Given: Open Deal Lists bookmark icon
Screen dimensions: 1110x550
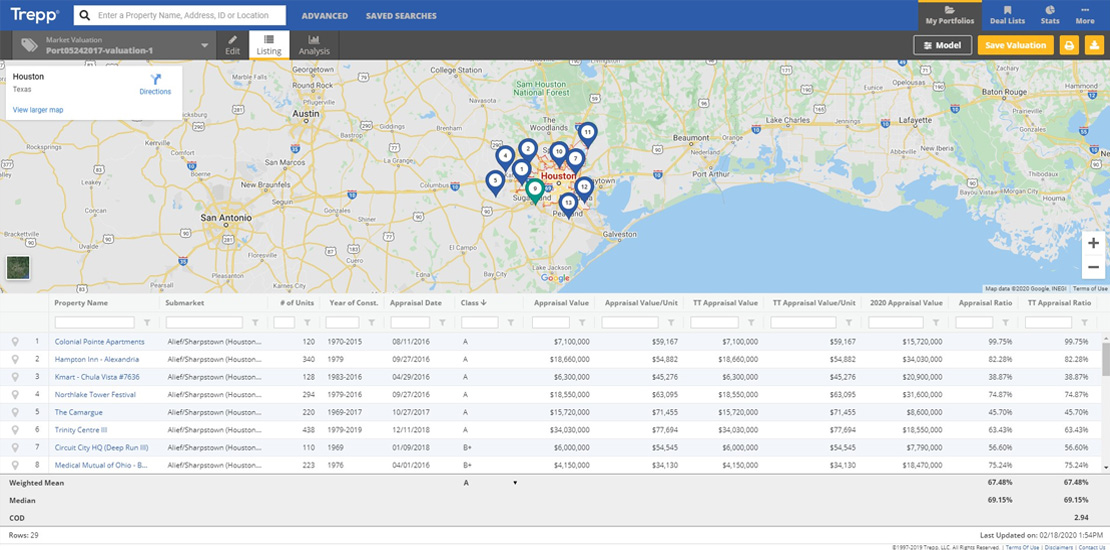Looking at the screenshot, I should (x=1007, y=10).
